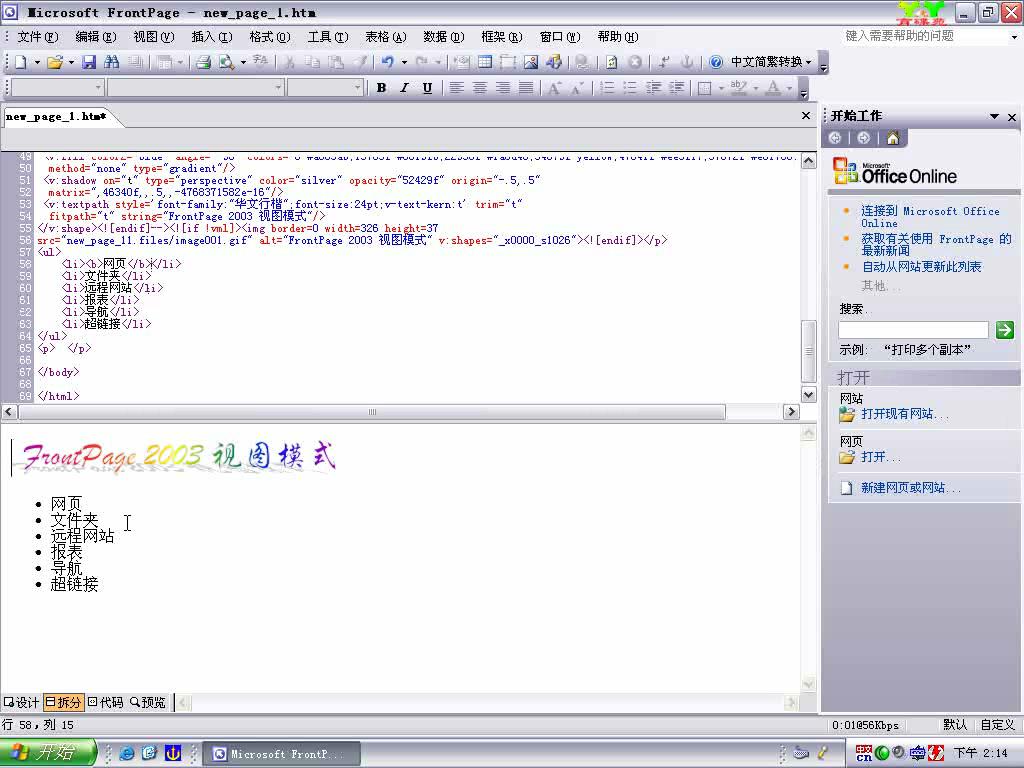Click the Insert Table icon
1024x768 pixels.
coord(485,62)
